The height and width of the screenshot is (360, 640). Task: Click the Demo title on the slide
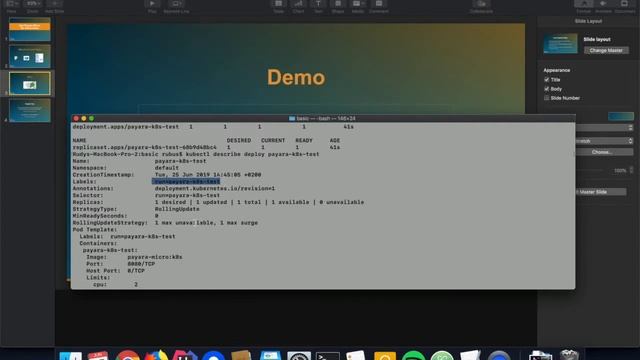[x=296, y=78]
